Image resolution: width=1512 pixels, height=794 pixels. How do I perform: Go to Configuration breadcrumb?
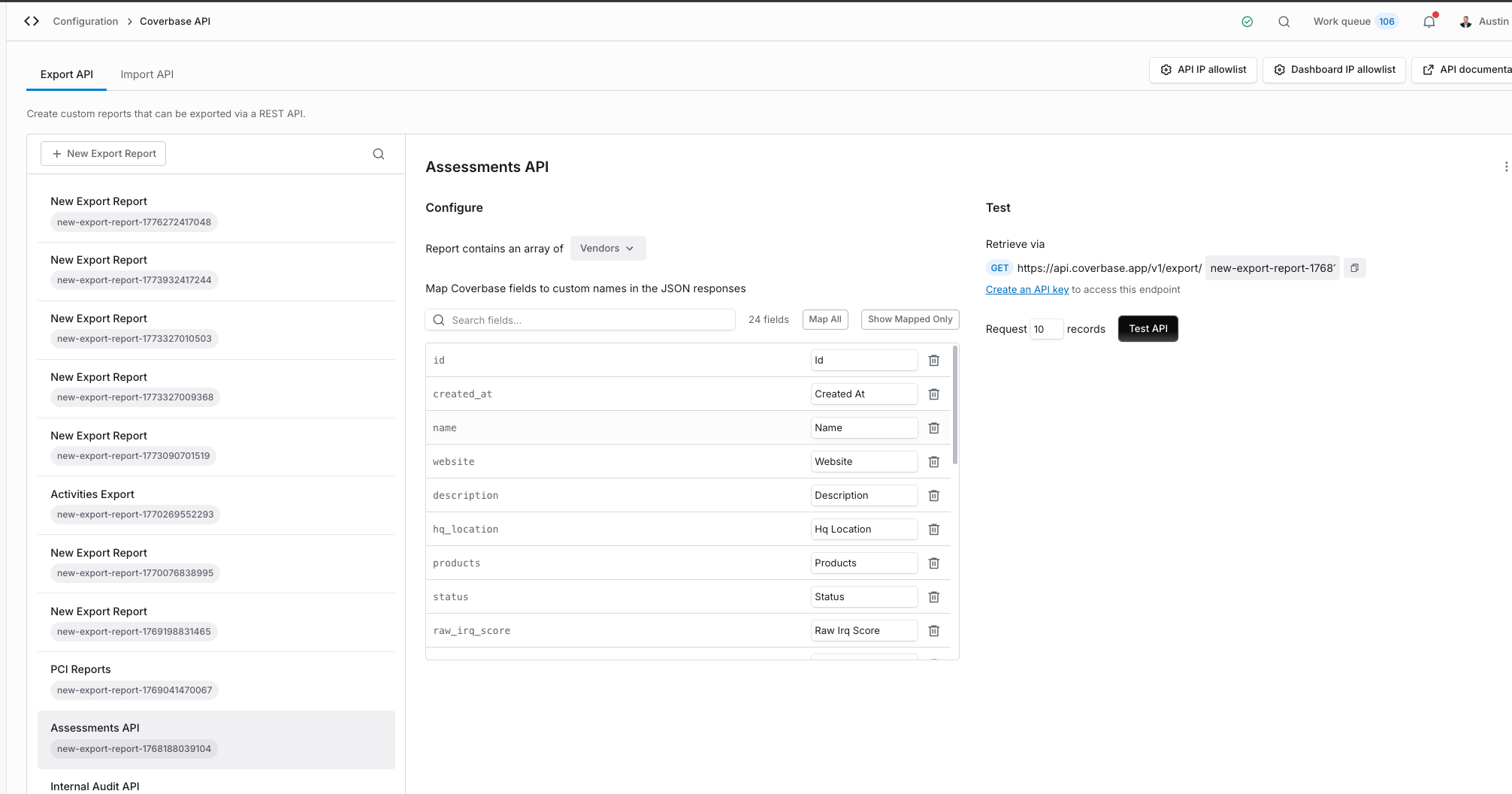click(x=86, y=21)
